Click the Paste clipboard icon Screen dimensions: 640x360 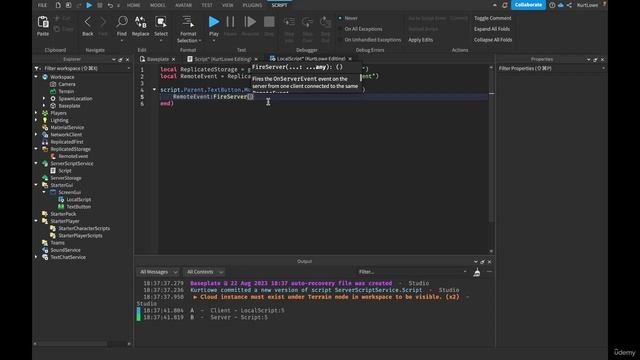[x=43, y=22]
